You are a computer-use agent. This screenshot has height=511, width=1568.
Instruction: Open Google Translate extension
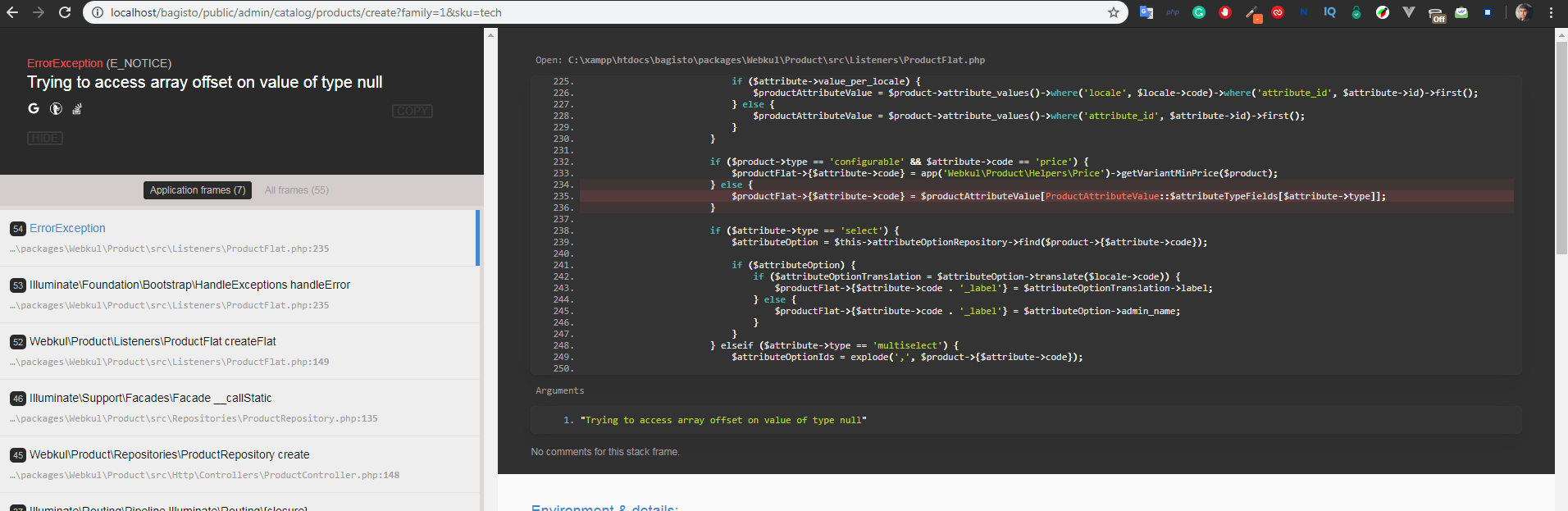(1146, 12)
